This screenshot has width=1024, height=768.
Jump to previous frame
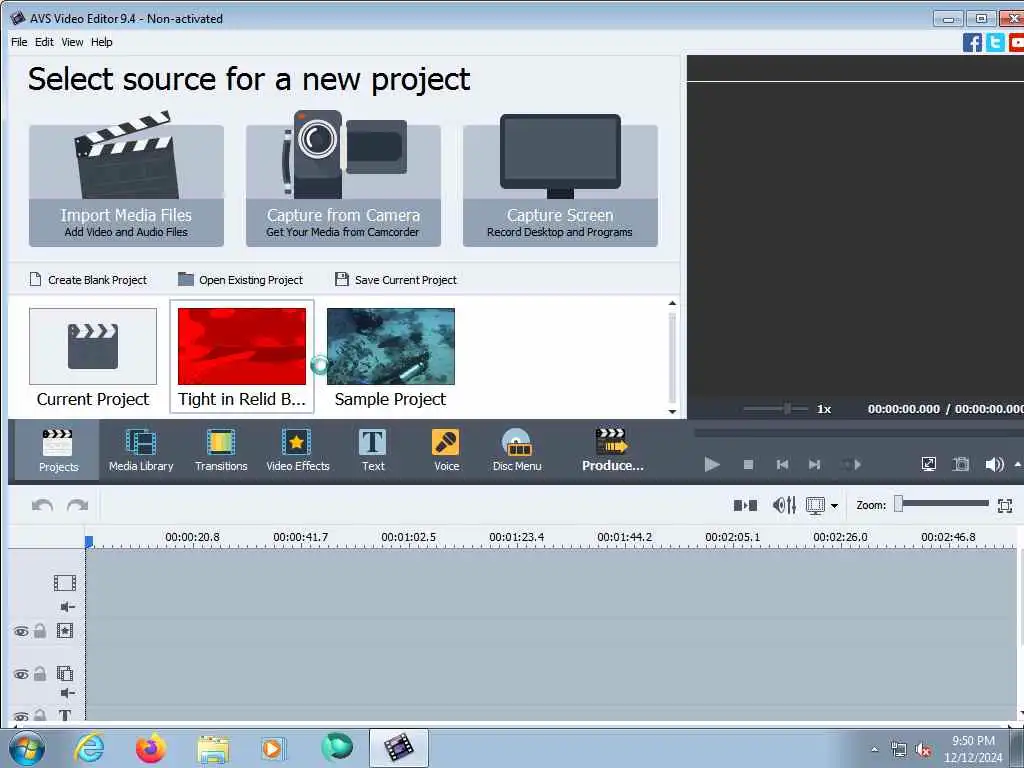782,464
